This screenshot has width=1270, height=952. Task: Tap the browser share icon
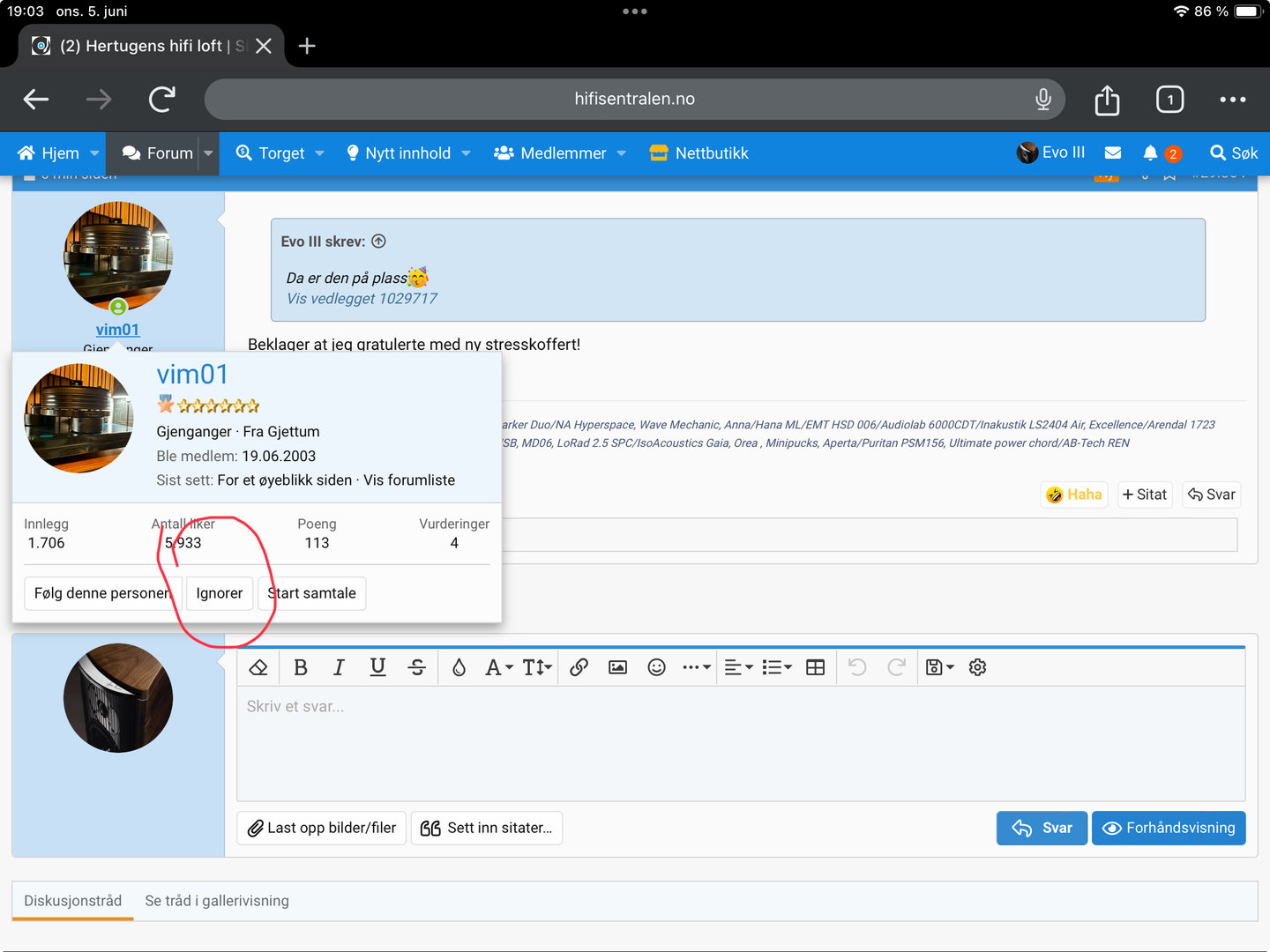click(x=1107, y=100)
